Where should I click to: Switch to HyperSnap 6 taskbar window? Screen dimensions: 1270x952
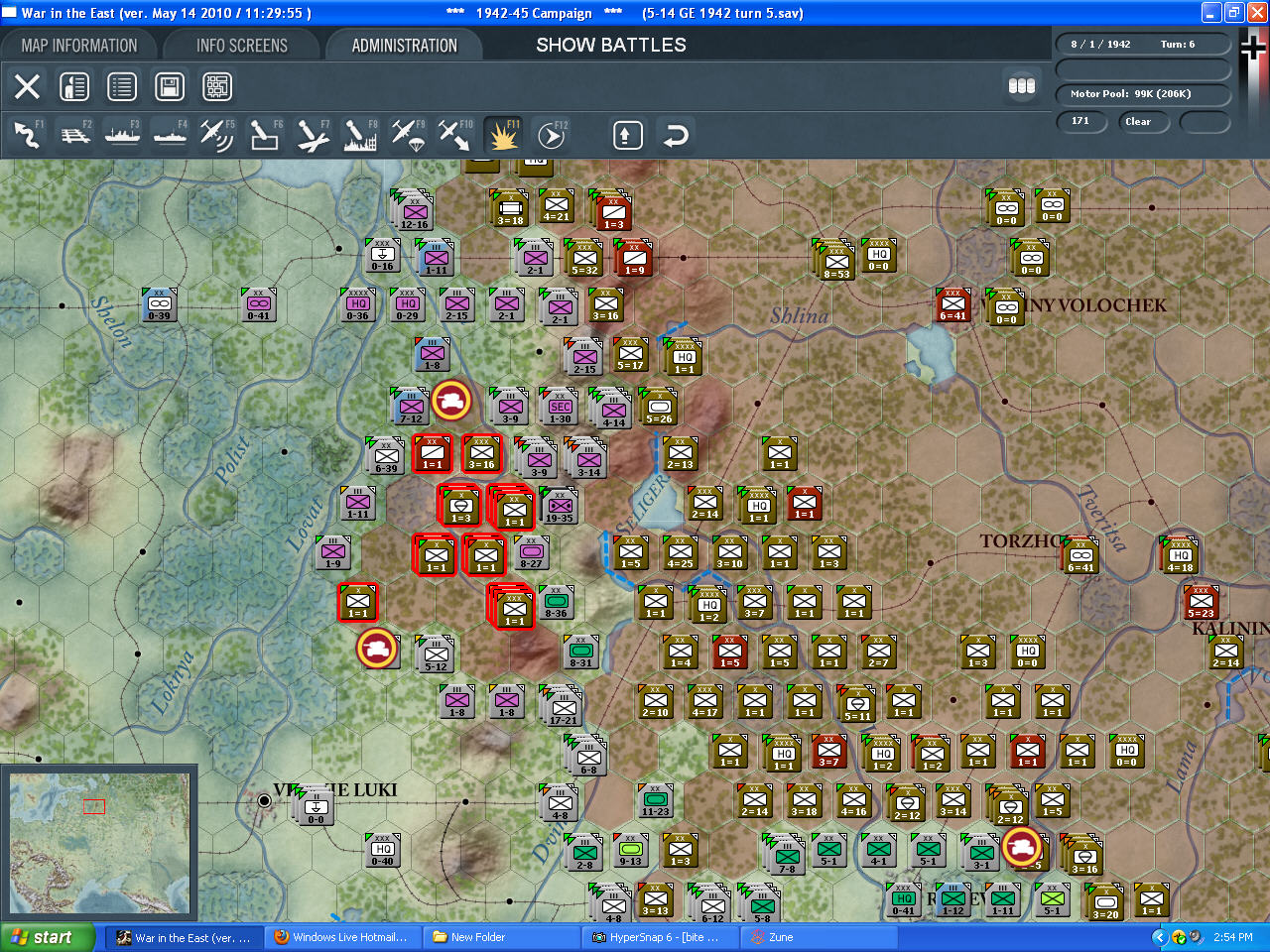point(659,937)
